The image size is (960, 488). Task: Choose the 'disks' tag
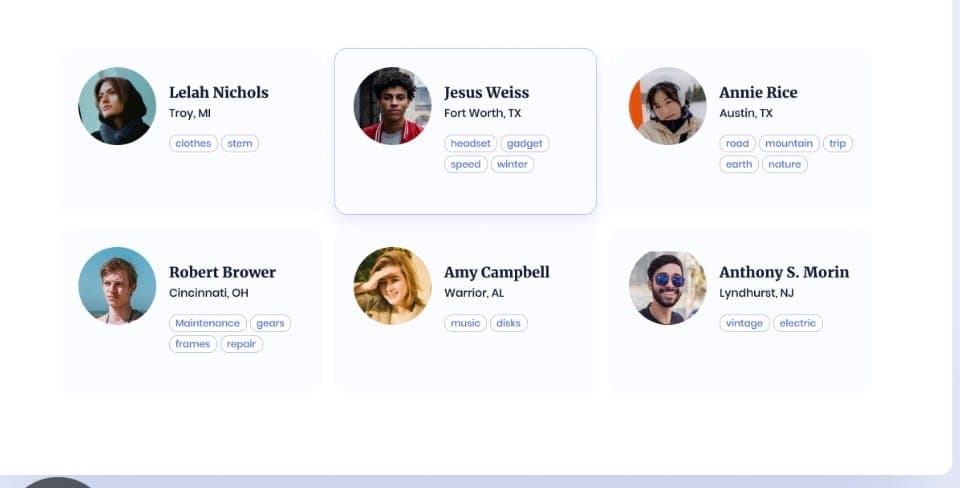point(508,323)
